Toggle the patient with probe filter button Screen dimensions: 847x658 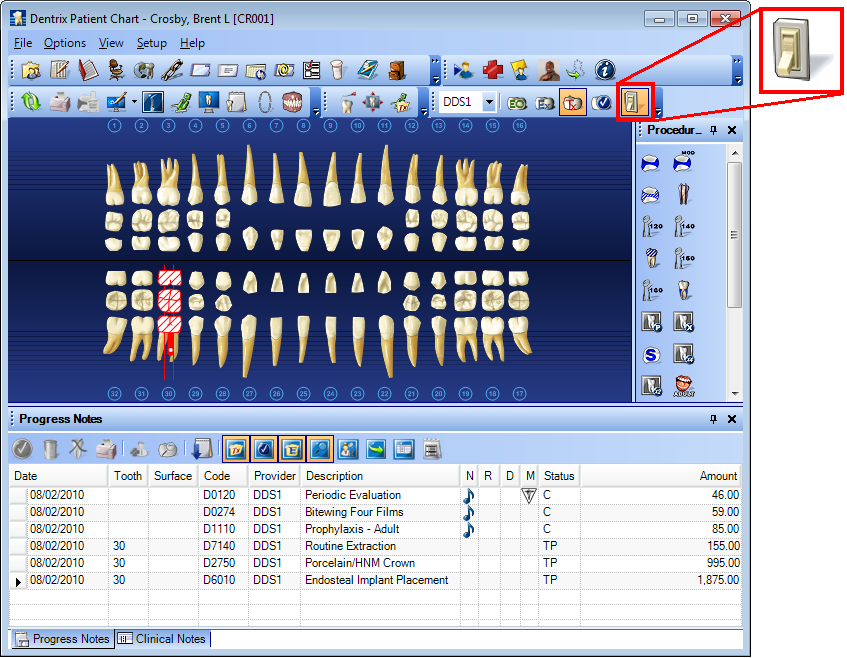(x=348, y=449)
